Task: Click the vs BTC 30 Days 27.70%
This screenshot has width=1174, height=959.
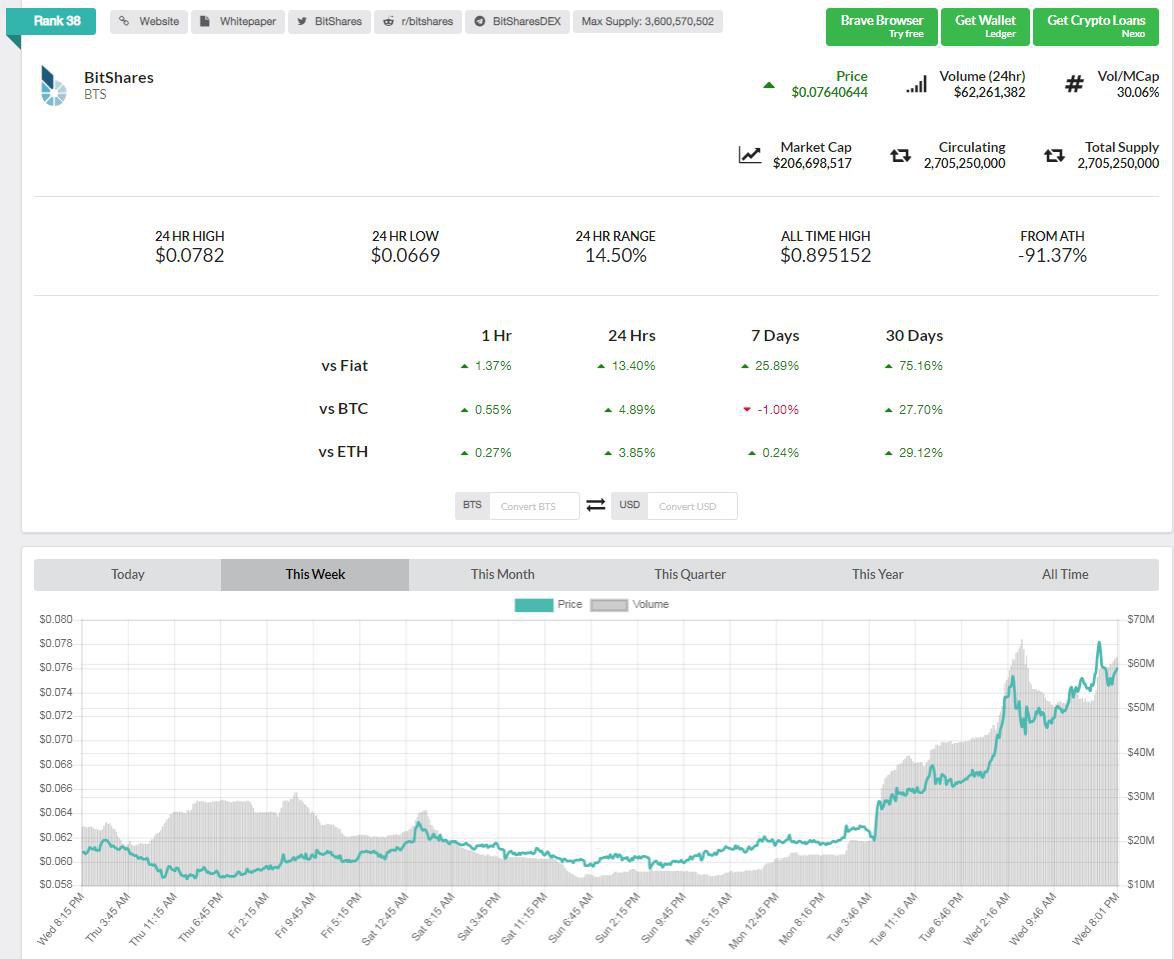Action: pos(921,410)
